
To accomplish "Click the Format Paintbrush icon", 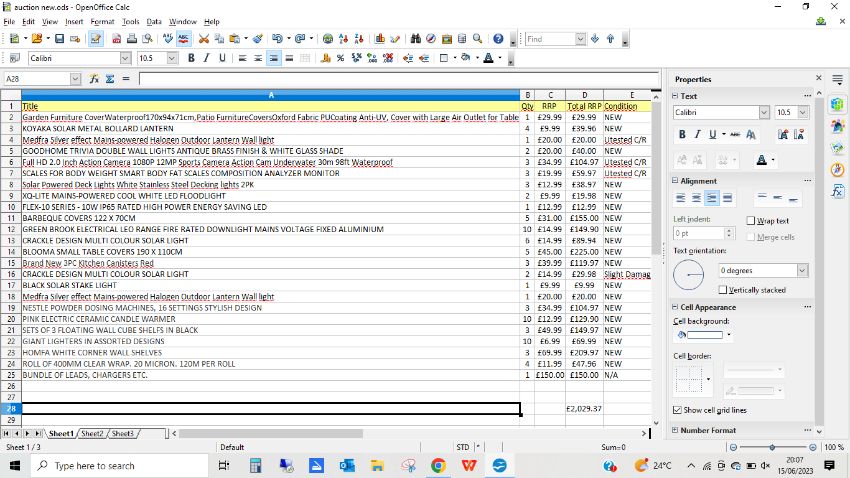I will click(x=258, y=39).
